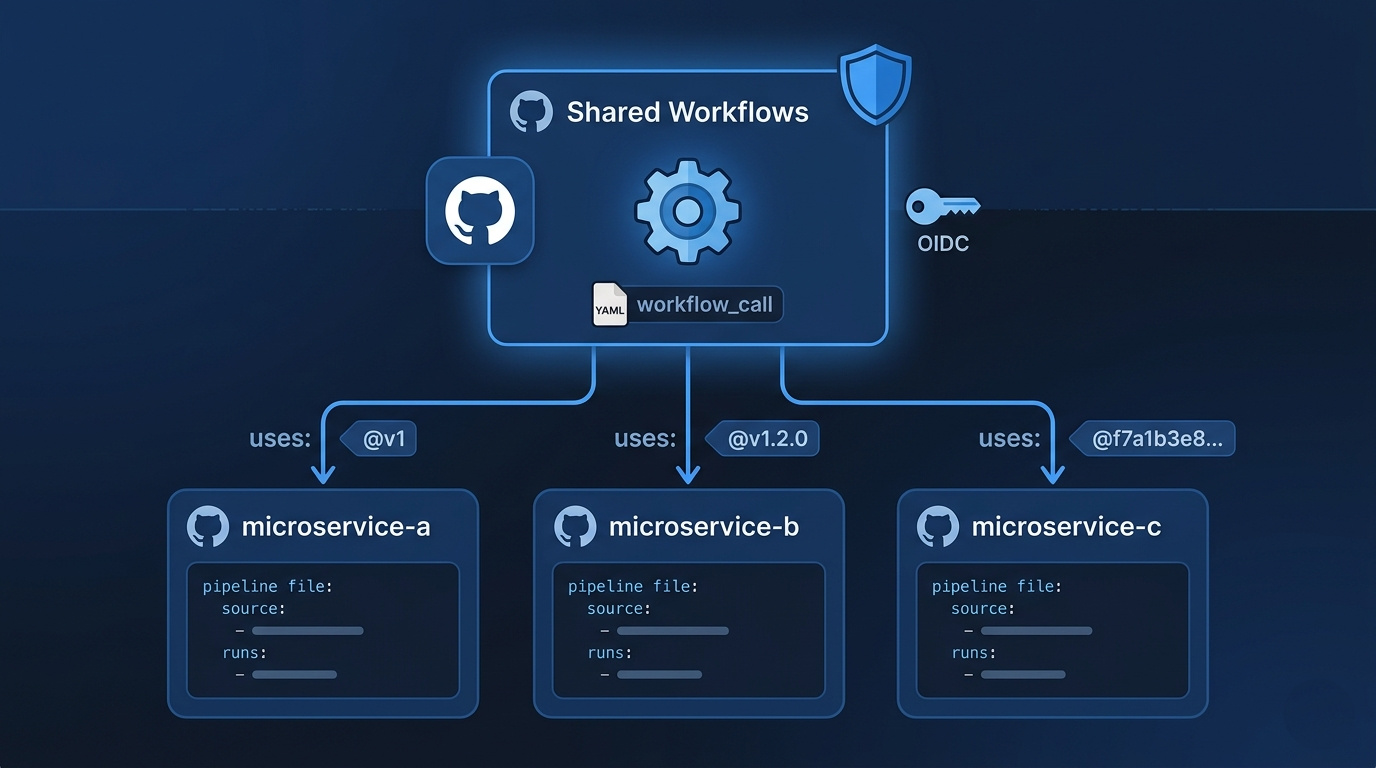
Task: Click "uses:" text before @v1
Action: 280,439
